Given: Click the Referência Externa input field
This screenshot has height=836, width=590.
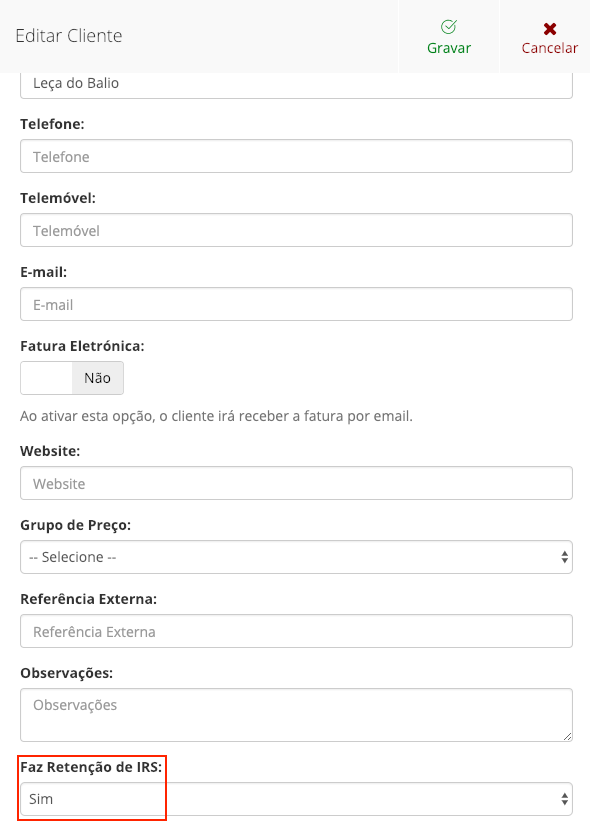Looking at the screenshot, I should [x=296, y=631].
